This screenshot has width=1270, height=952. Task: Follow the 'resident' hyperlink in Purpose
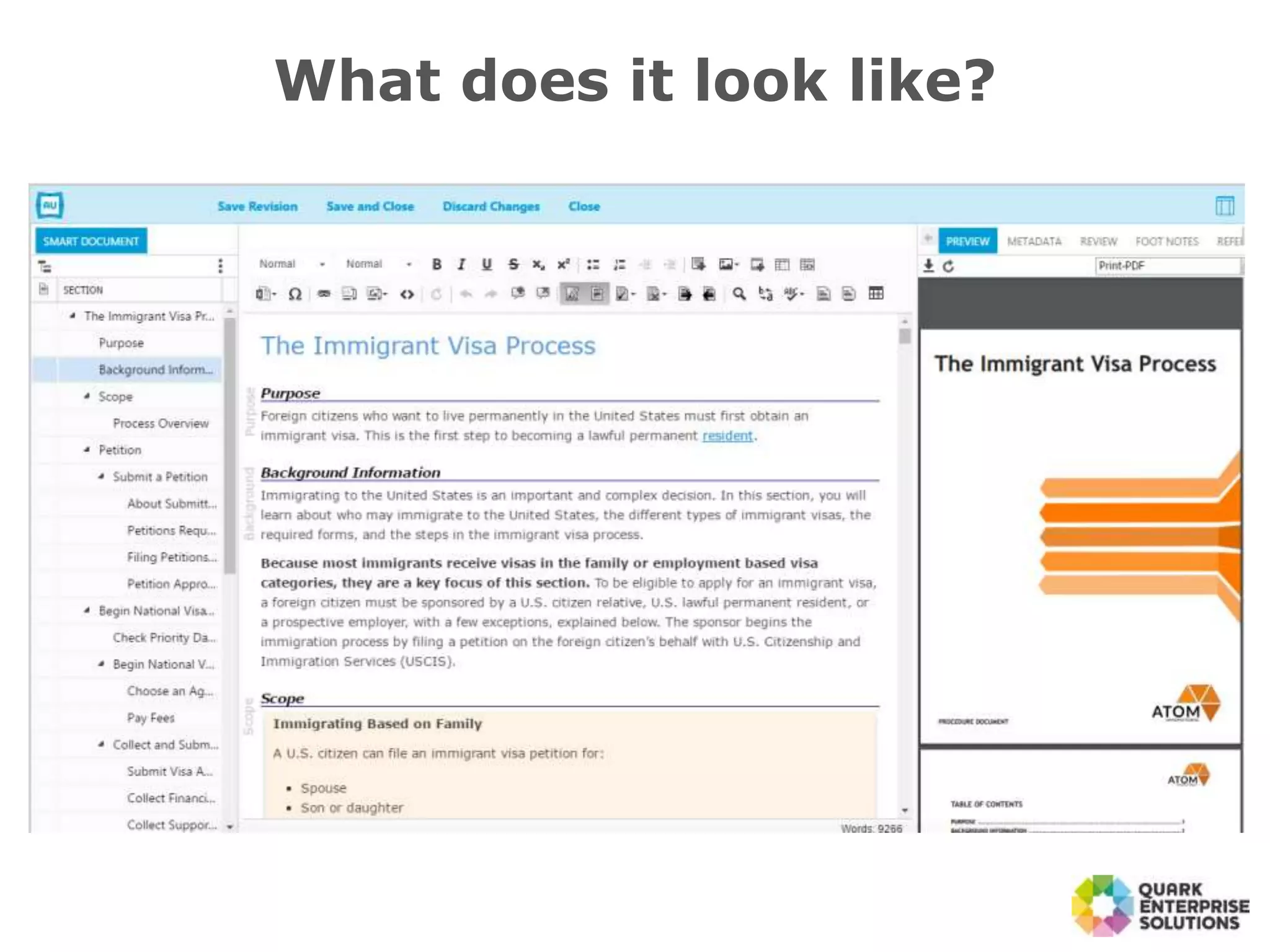pos(727,436)
